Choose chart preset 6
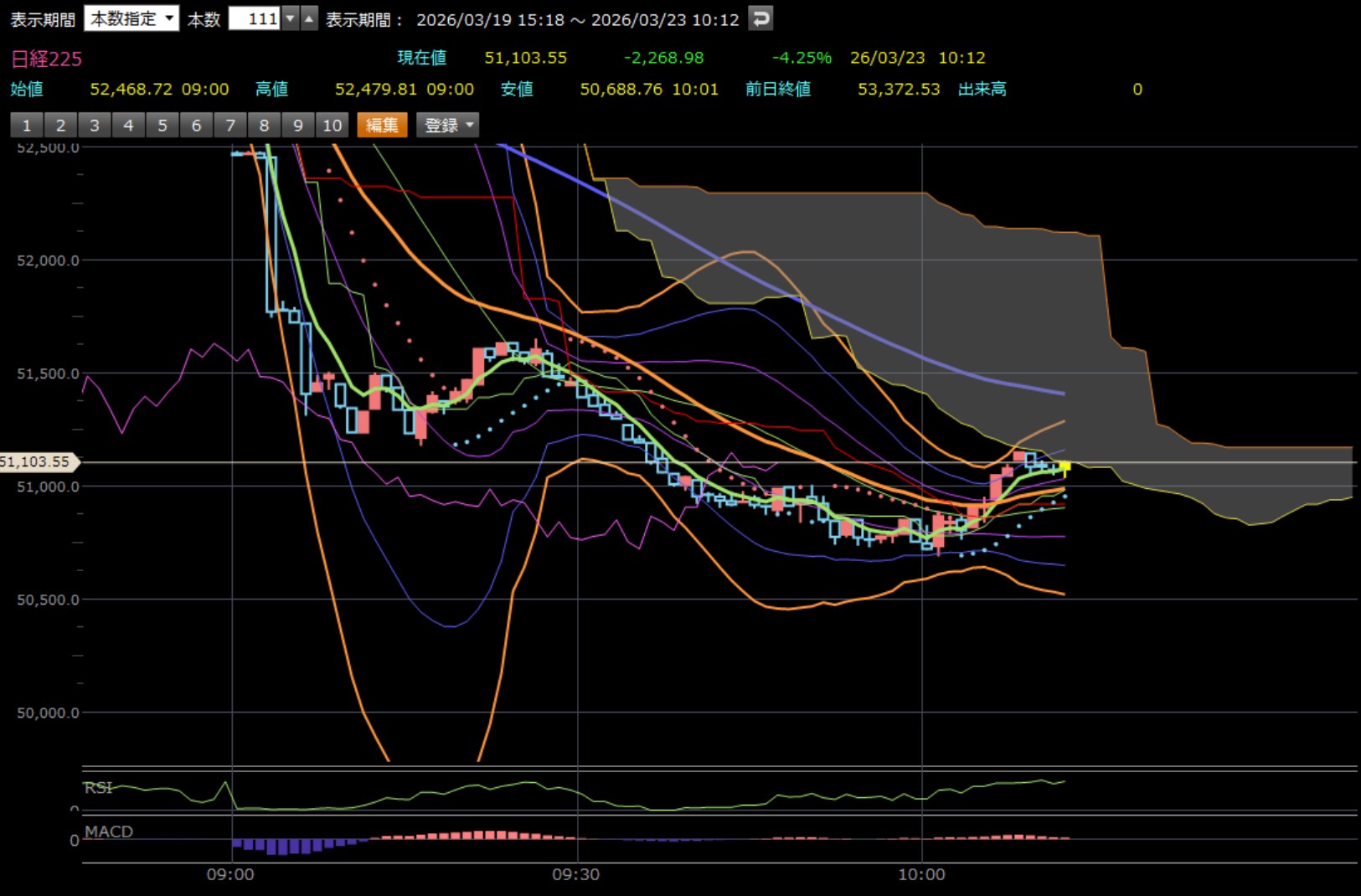 point(196,126)
